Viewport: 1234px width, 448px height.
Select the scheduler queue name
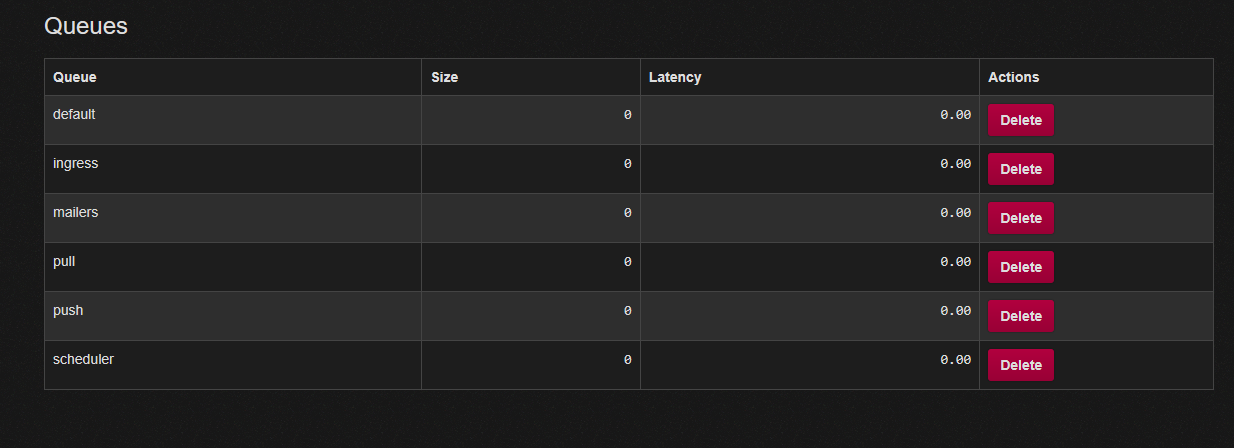pyautogui.click(x=83, y=359)
